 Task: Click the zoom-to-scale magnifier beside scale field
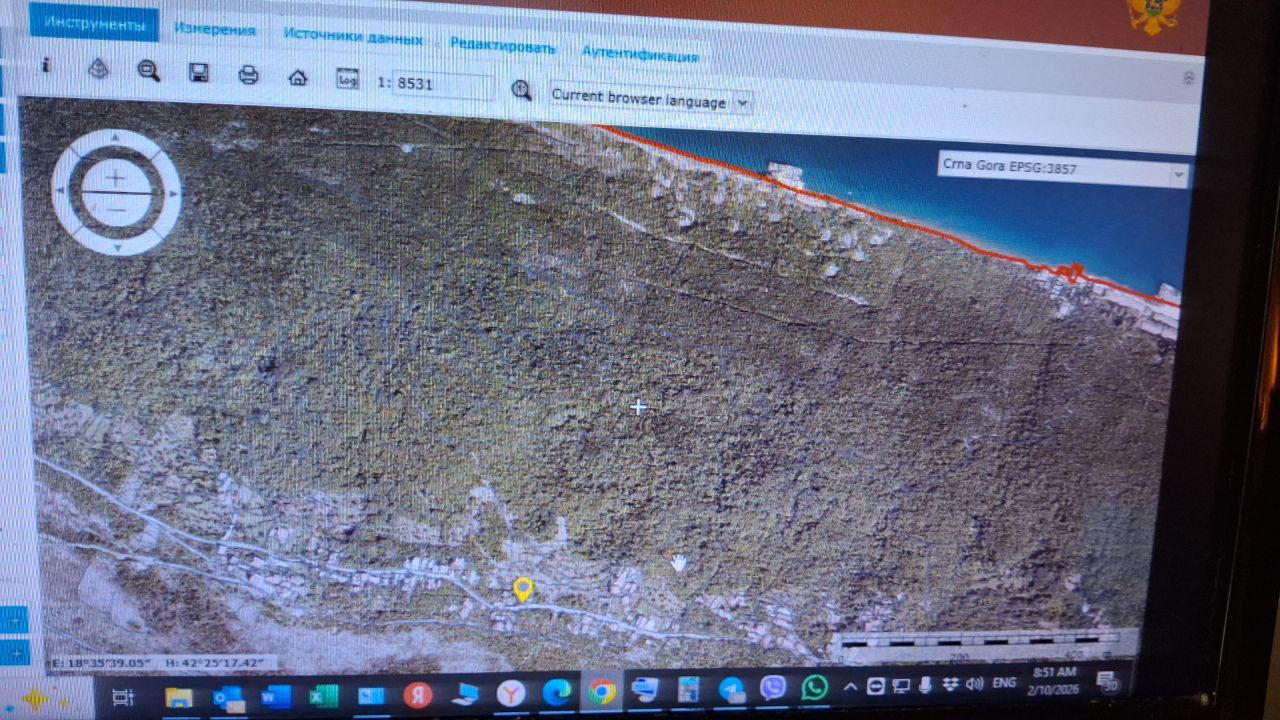[x=521, y=89]
